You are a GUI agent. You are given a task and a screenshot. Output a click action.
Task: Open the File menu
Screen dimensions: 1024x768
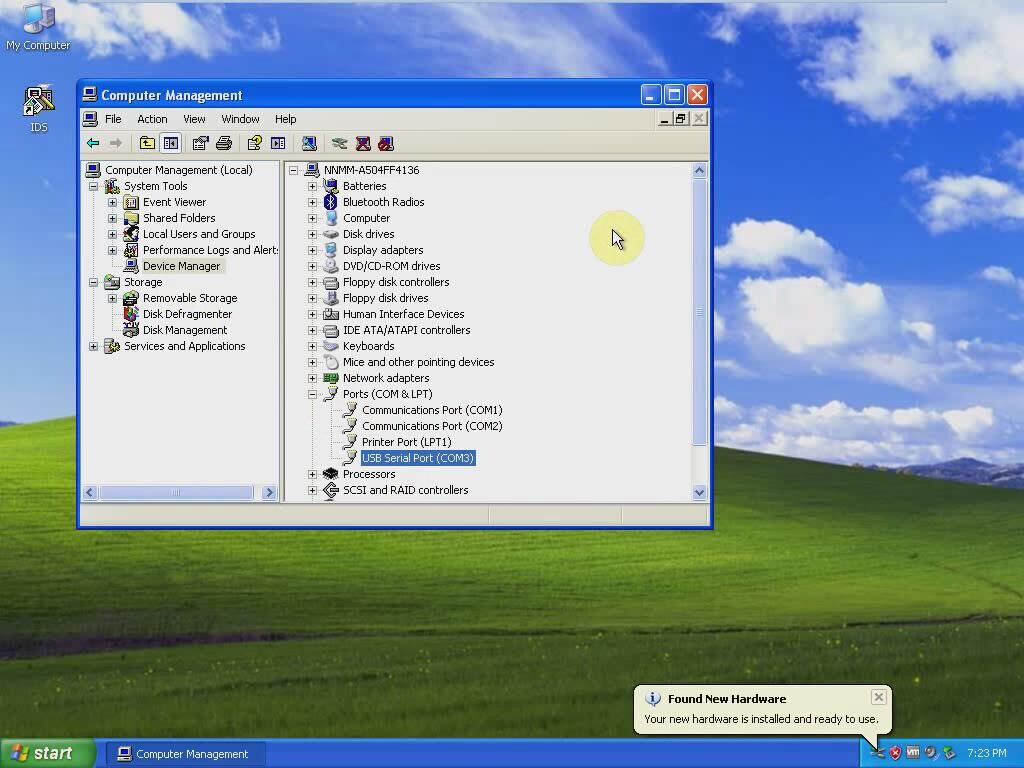(113, 119)
